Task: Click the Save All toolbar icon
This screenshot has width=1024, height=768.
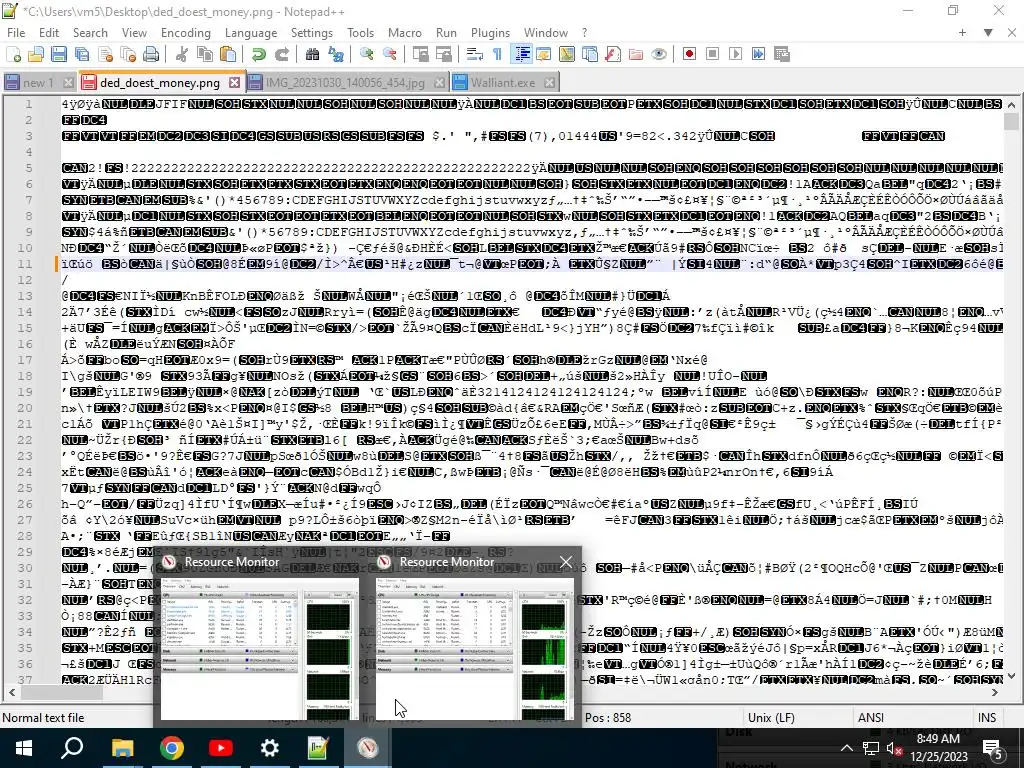Action: [82, 54]
